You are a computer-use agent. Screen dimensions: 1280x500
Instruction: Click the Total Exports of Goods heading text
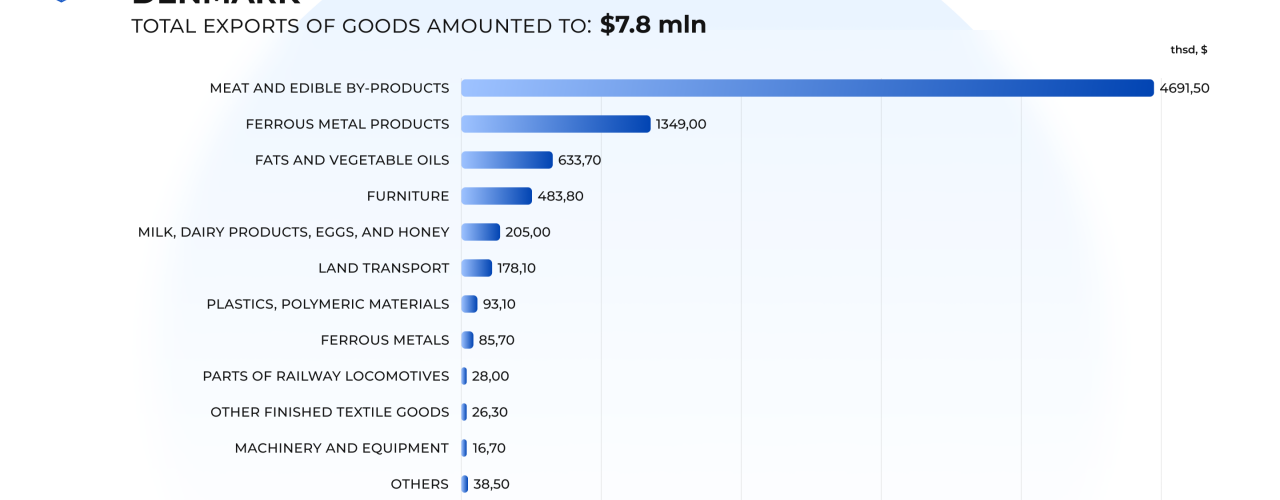tap(361, 26)
